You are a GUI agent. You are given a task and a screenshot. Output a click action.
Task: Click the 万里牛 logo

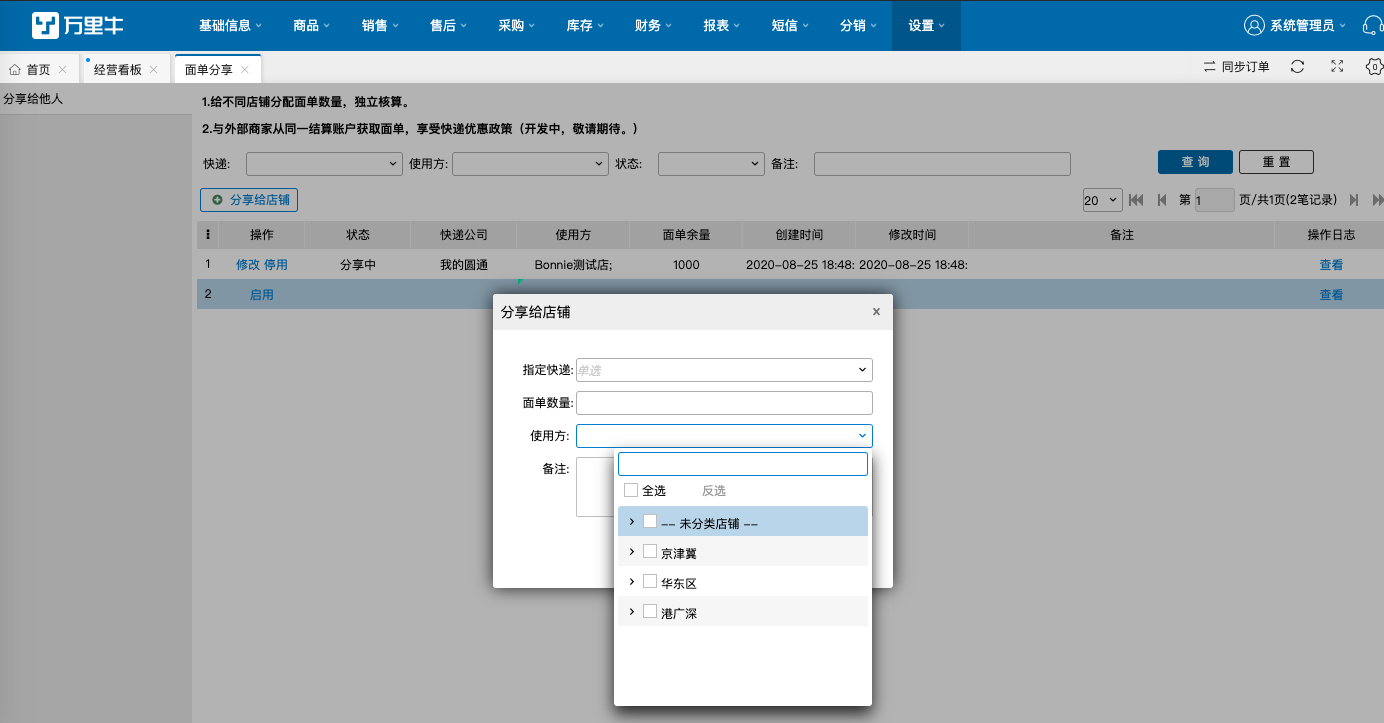click(77, 25)
